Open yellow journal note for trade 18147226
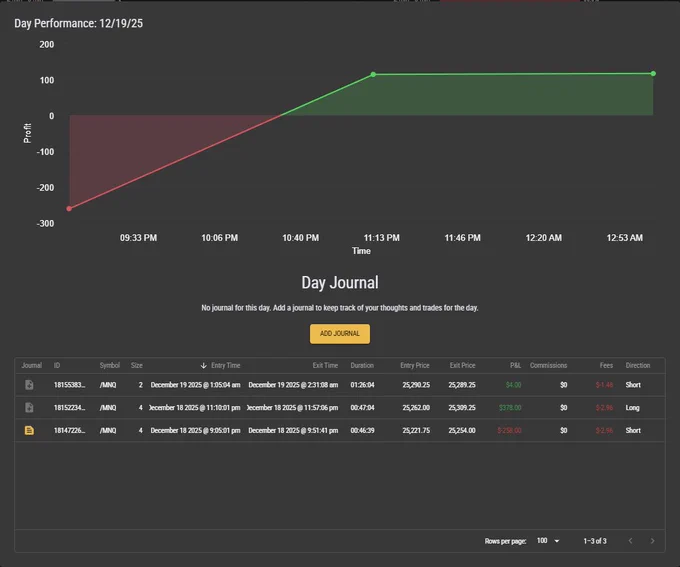The width and height of the screenshot is (680, 567). [x=29, y=430]
